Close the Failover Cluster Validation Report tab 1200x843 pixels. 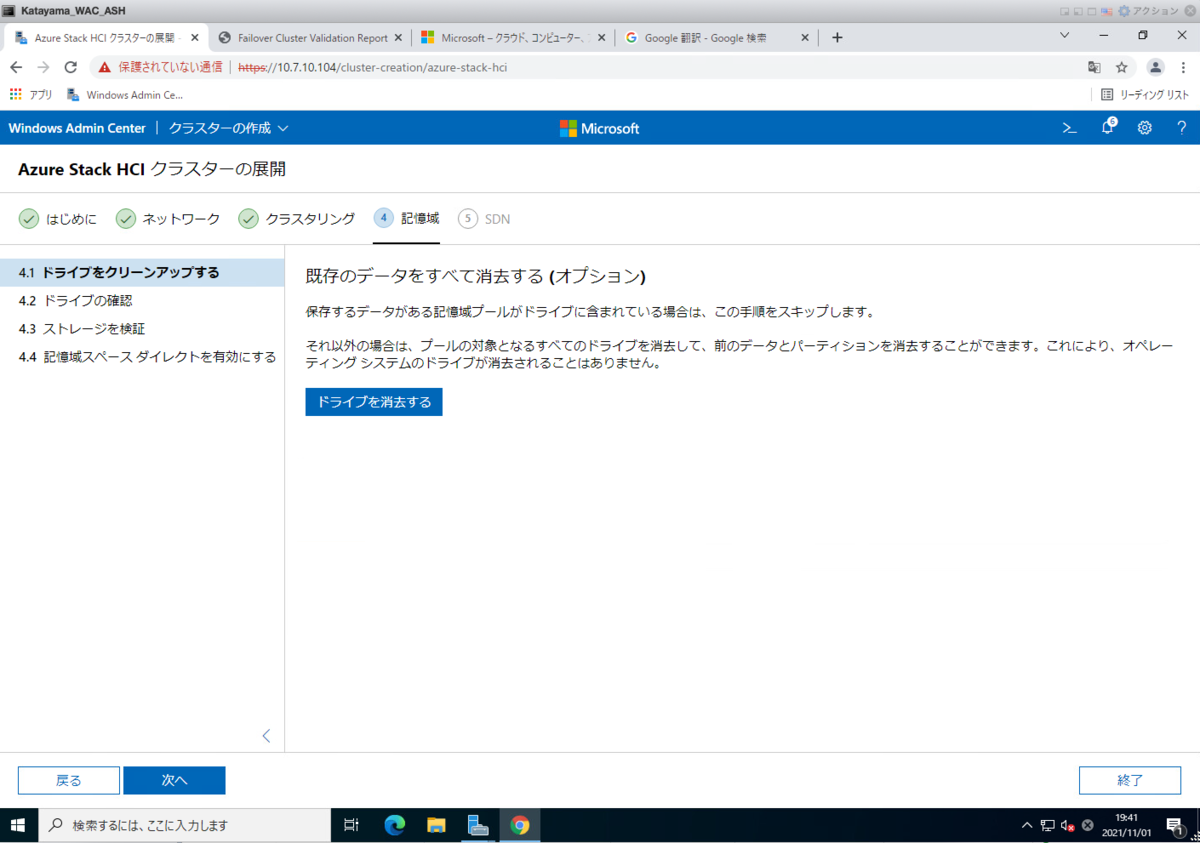[398, 38]
